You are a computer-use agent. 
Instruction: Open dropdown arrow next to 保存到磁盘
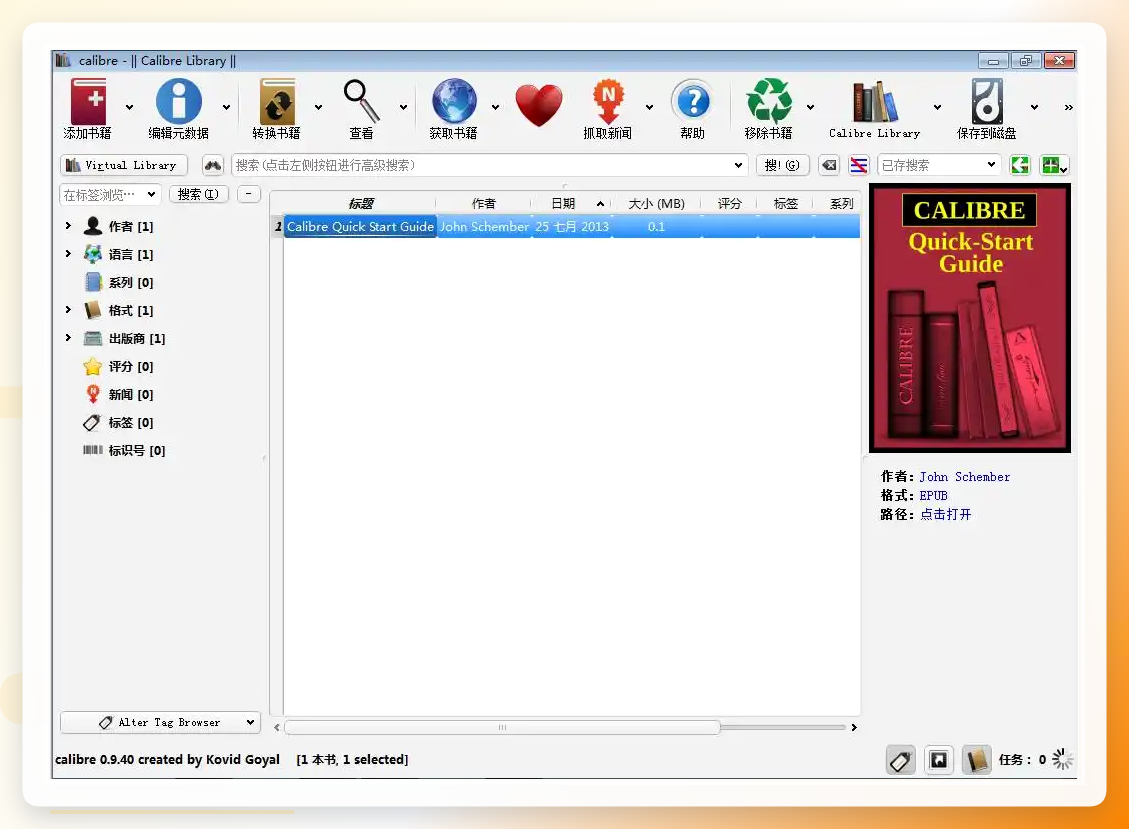(1035, 107)
